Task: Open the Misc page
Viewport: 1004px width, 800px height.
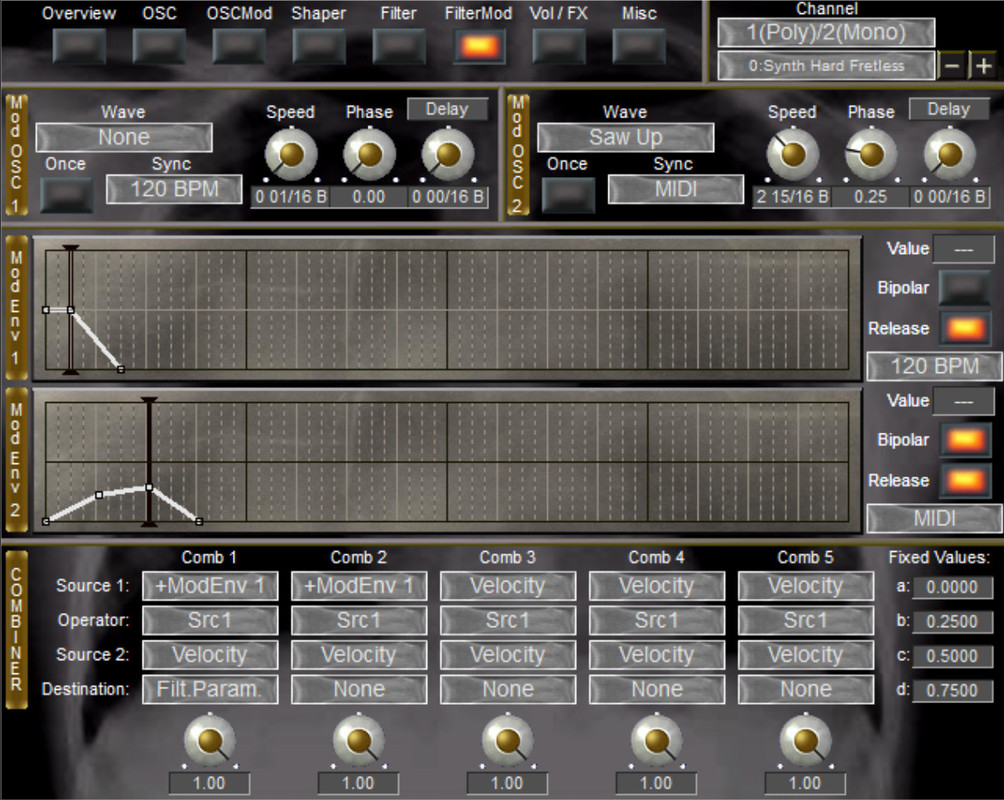Action: (x=639, y=46)
